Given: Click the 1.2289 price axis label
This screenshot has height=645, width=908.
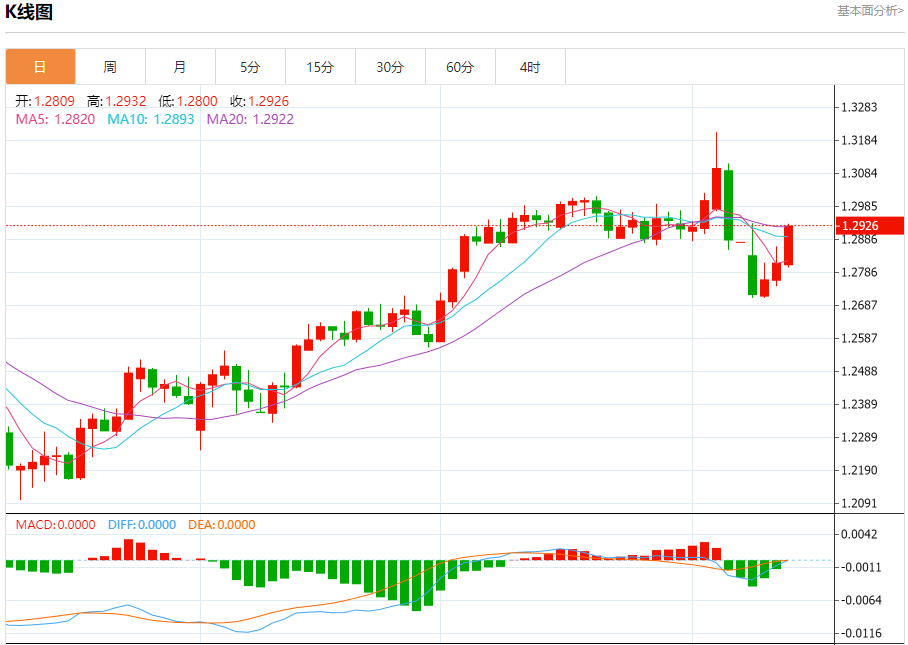Looking at the screenshot, I should (859, 437).
